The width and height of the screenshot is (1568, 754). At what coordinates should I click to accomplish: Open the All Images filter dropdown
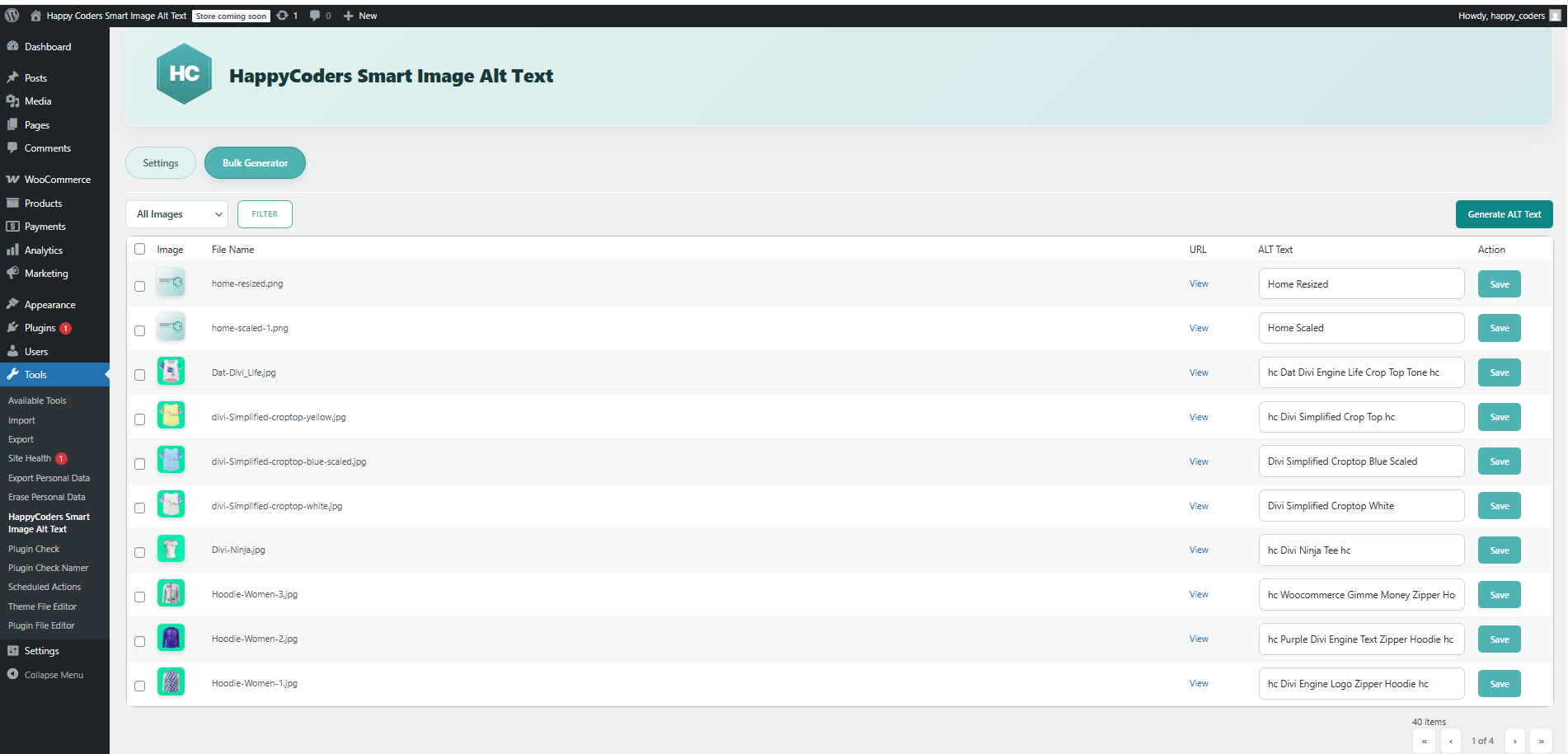176,214
